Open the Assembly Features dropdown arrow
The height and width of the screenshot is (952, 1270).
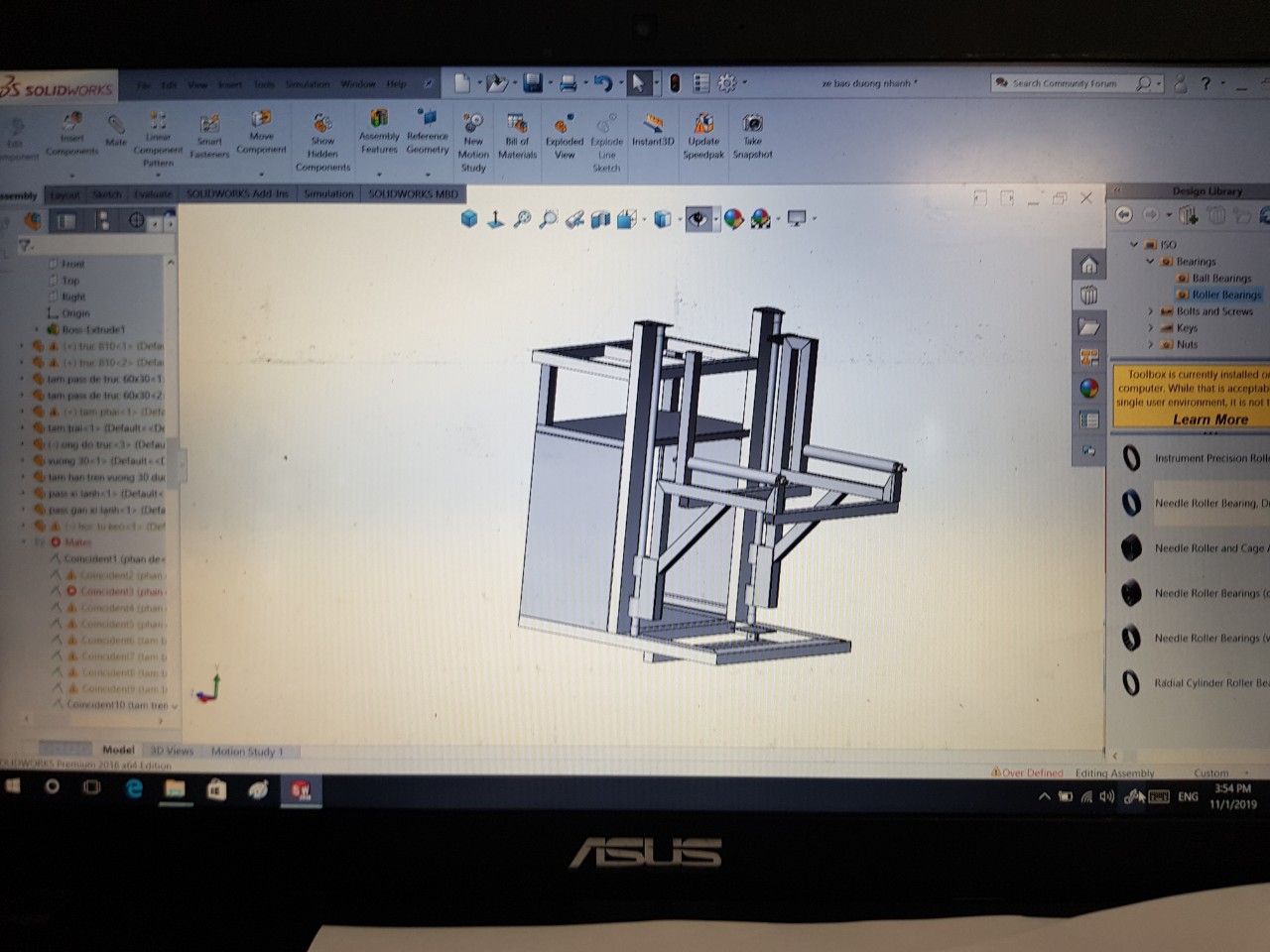[x=379, y=174]
